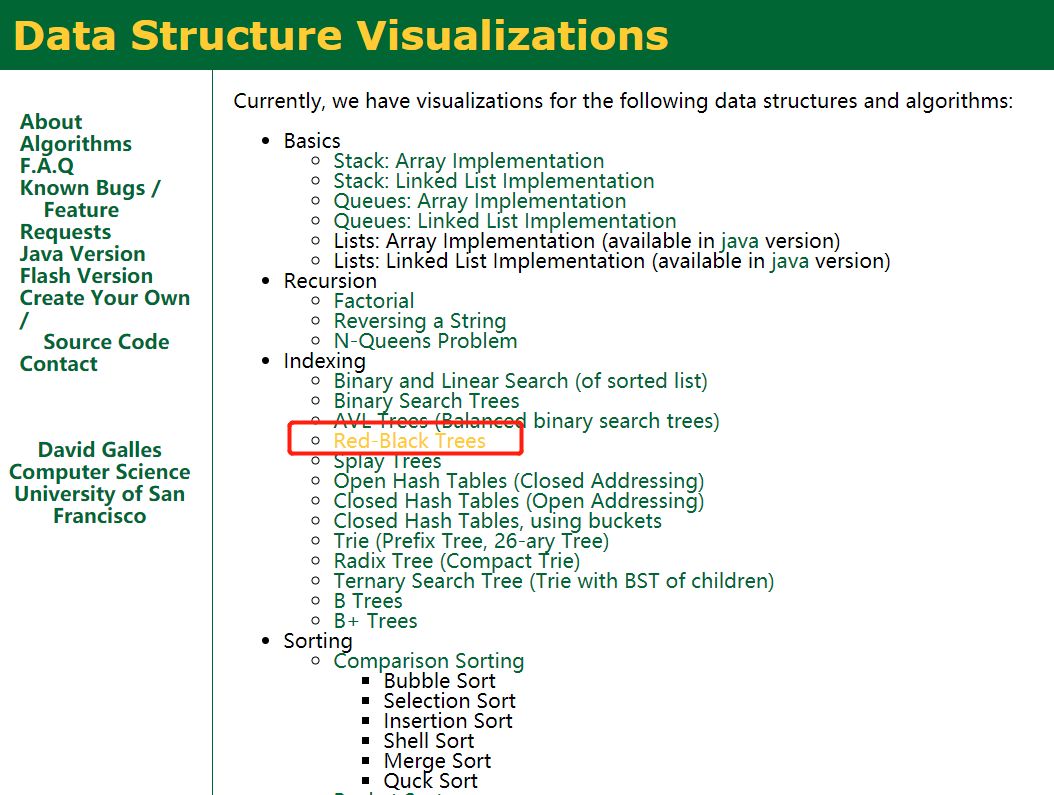
Task: Open the N-Queens Problem link
Action: (425, 341)
